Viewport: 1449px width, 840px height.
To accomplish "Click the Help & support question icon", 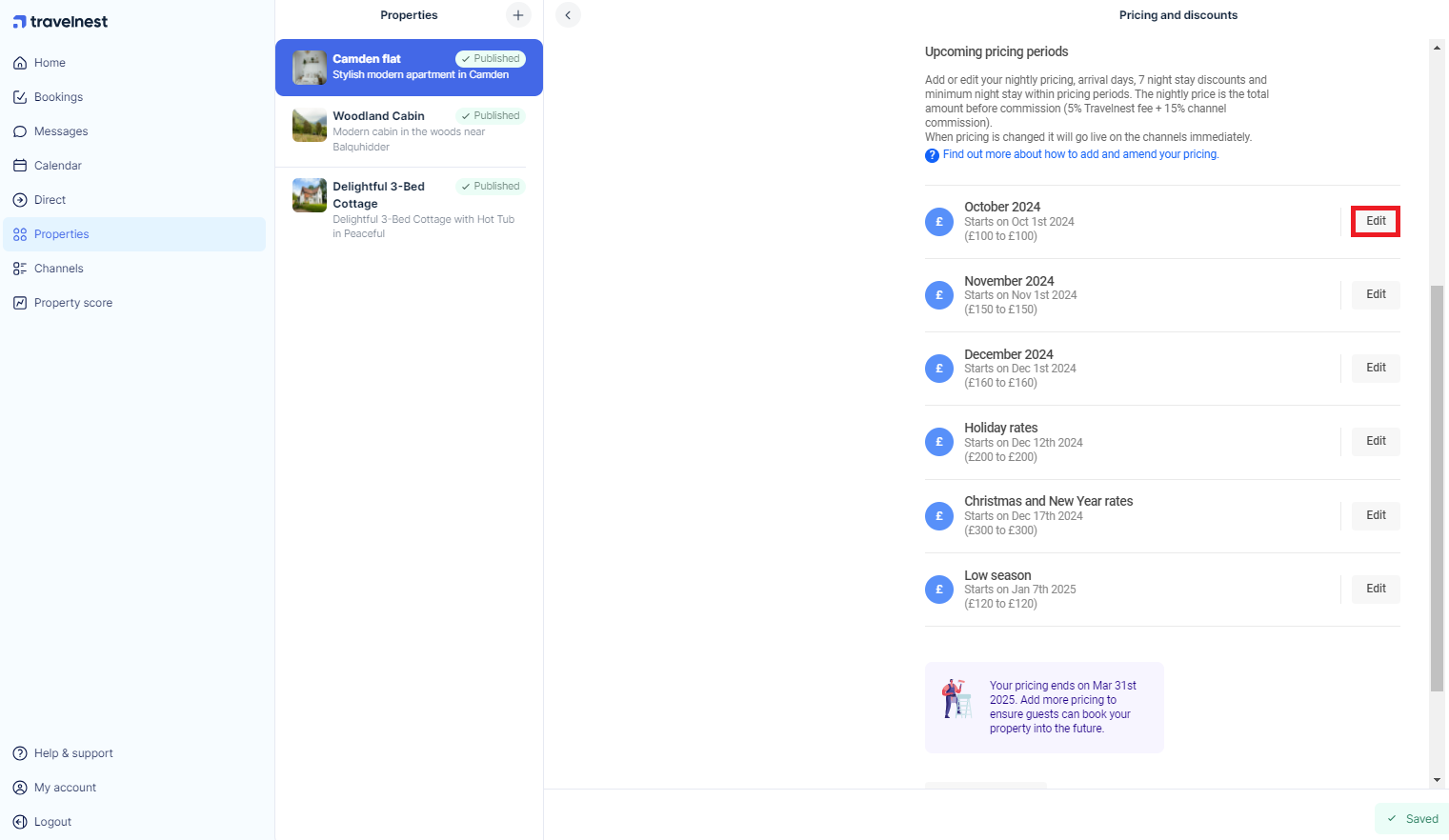I will 20,753.
